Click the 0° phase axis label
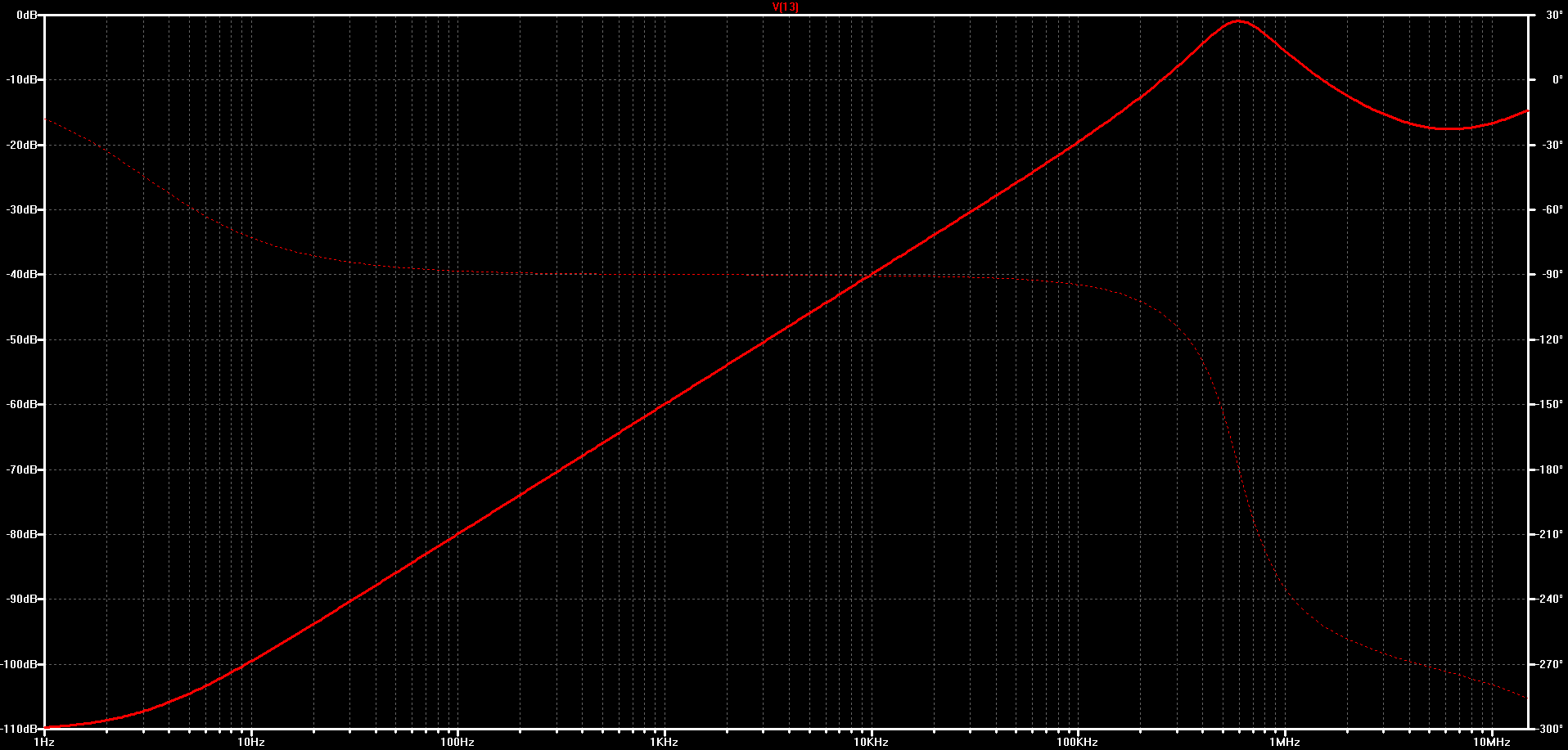Viewport: 1568px width, 750px height. click(x=1557, y=80)
